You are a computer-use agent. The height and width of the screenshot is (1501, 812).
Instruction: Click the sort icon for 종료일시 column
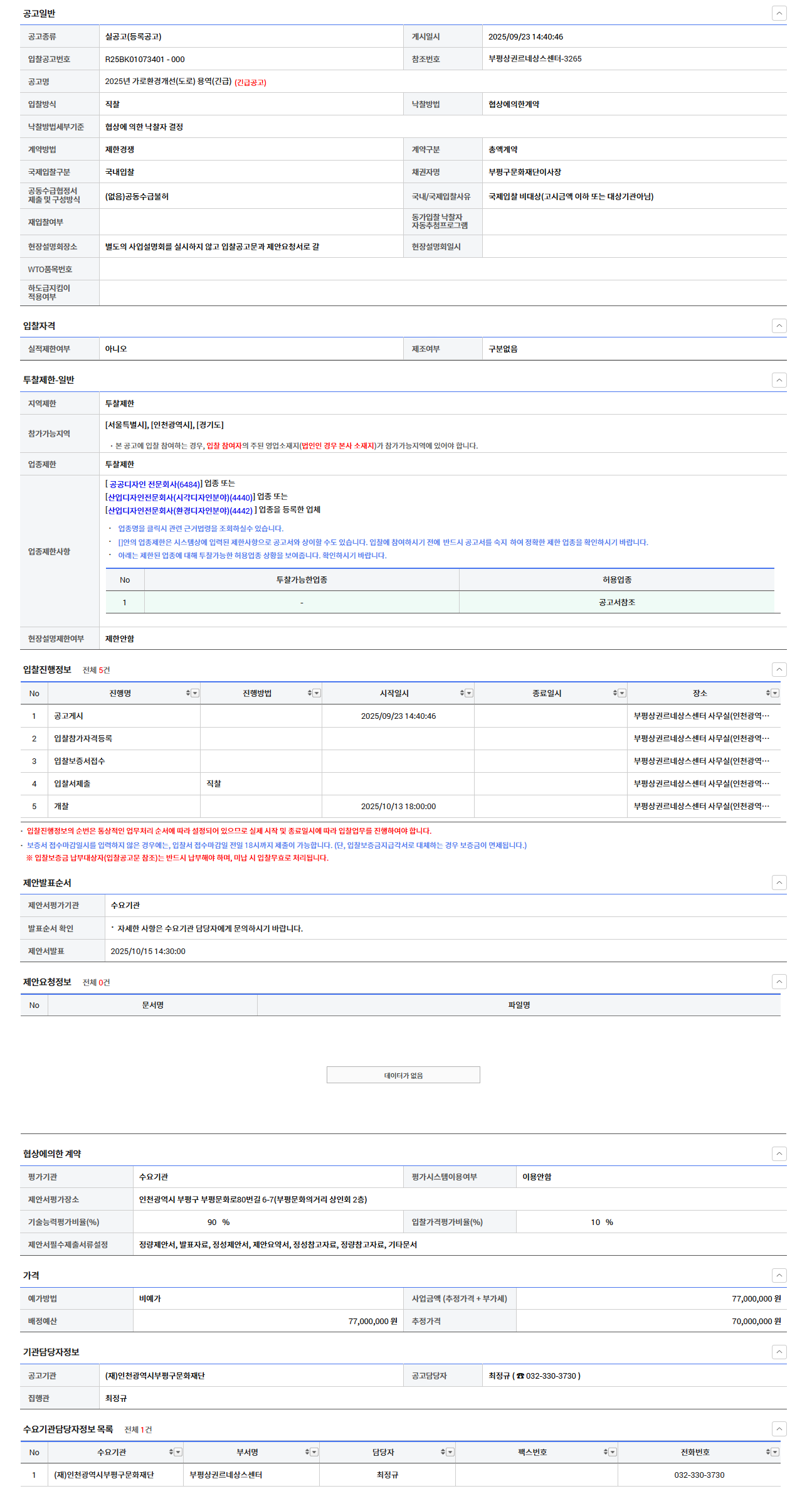pyautogui.click(x=614, y=693)
